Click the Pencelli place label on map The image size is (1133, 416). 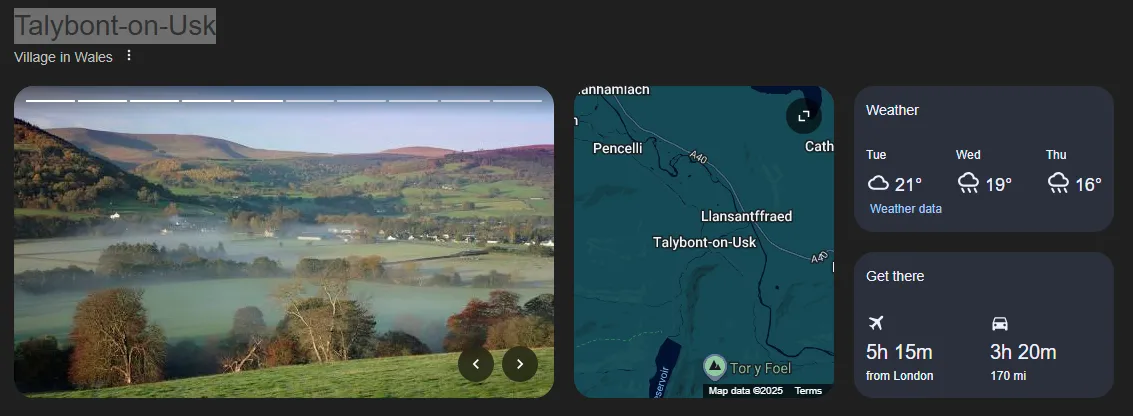618,148
